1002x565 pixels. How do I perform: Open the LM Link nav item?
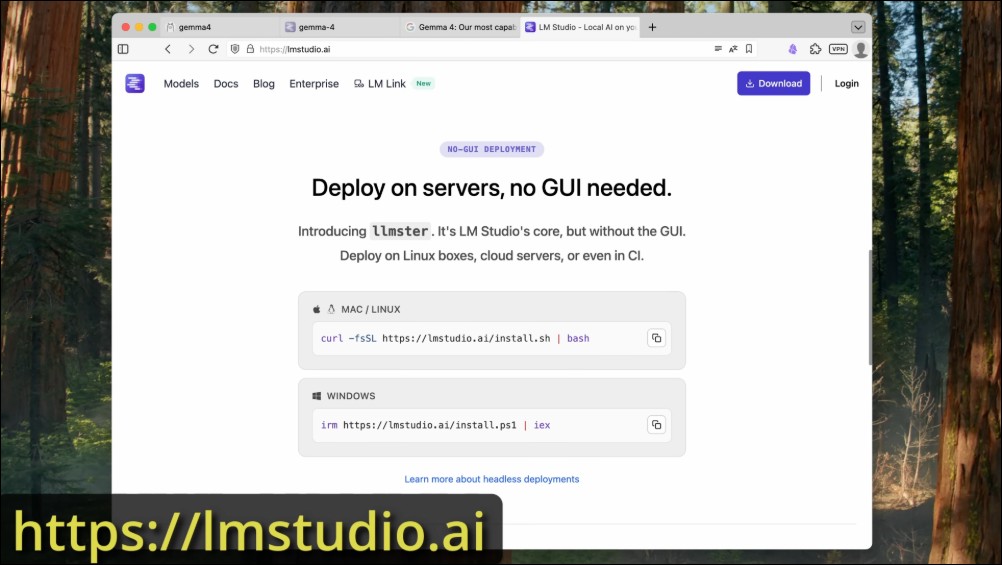pyautogui.click(x=380, y=84)
